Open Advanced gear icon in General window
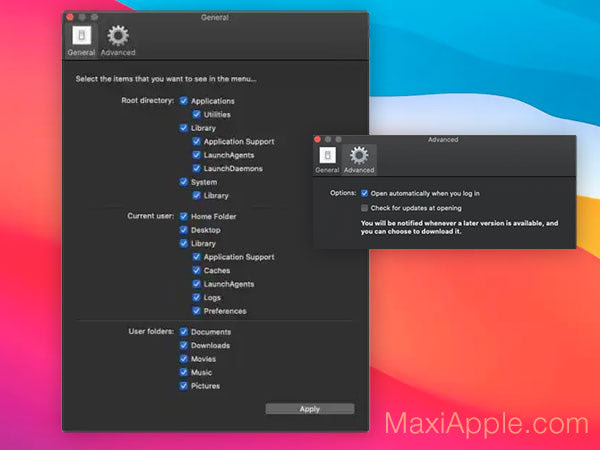The height and width of the screenshot is (450, 600). [118, 36]
